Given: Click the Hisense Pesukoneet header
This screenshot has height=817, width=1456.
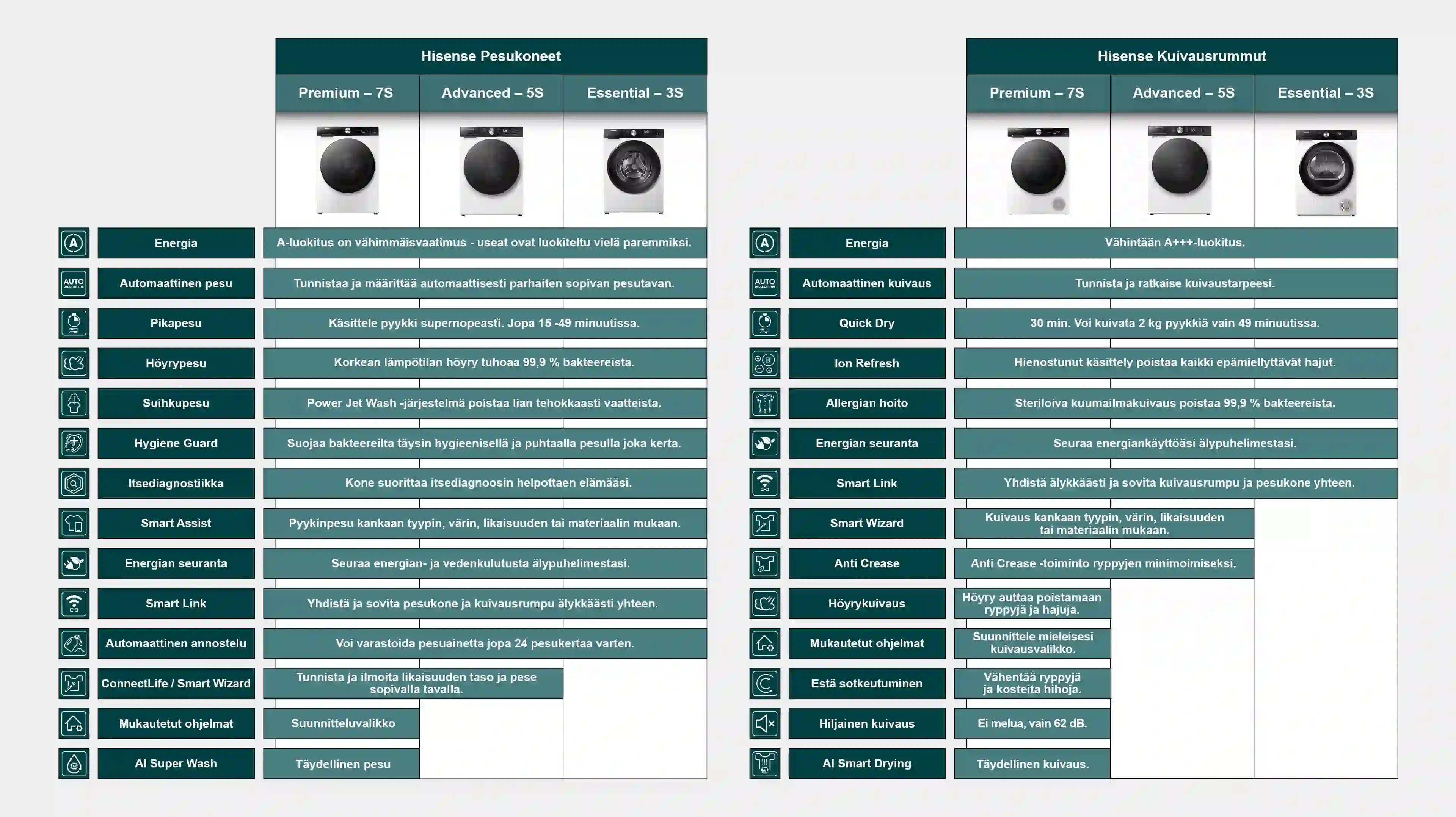Looking at the screenshot, I should click(491, 56).
